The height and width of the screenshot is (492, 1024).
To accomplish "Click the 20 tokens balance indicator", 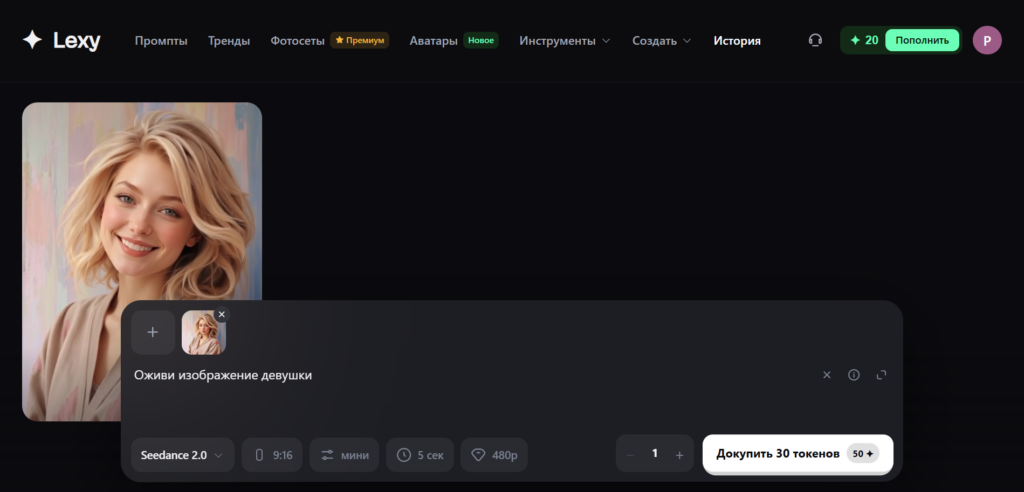I will tap(864, 41).
